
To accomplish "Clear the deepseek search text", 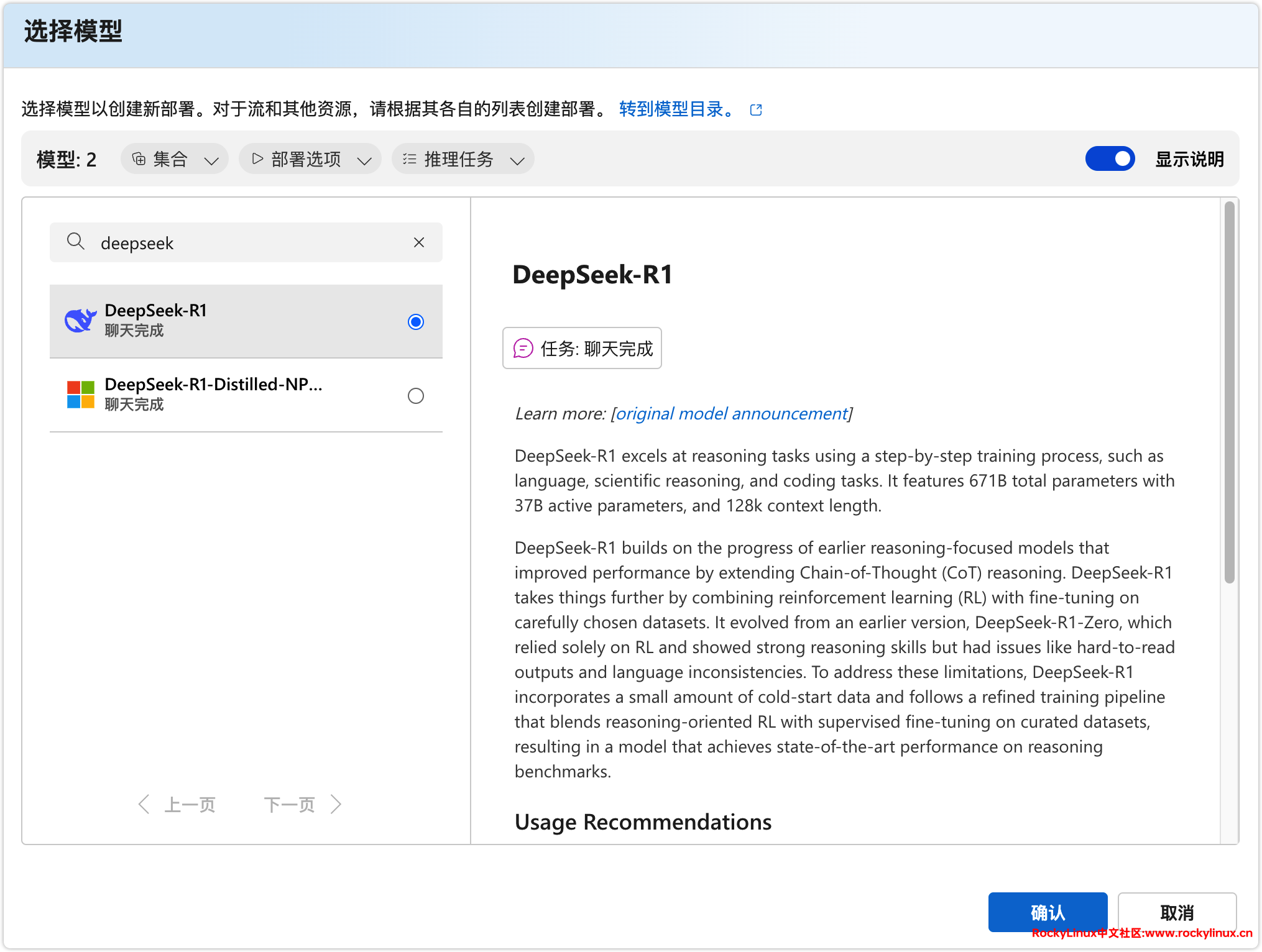I will click(x=419, y=242).
